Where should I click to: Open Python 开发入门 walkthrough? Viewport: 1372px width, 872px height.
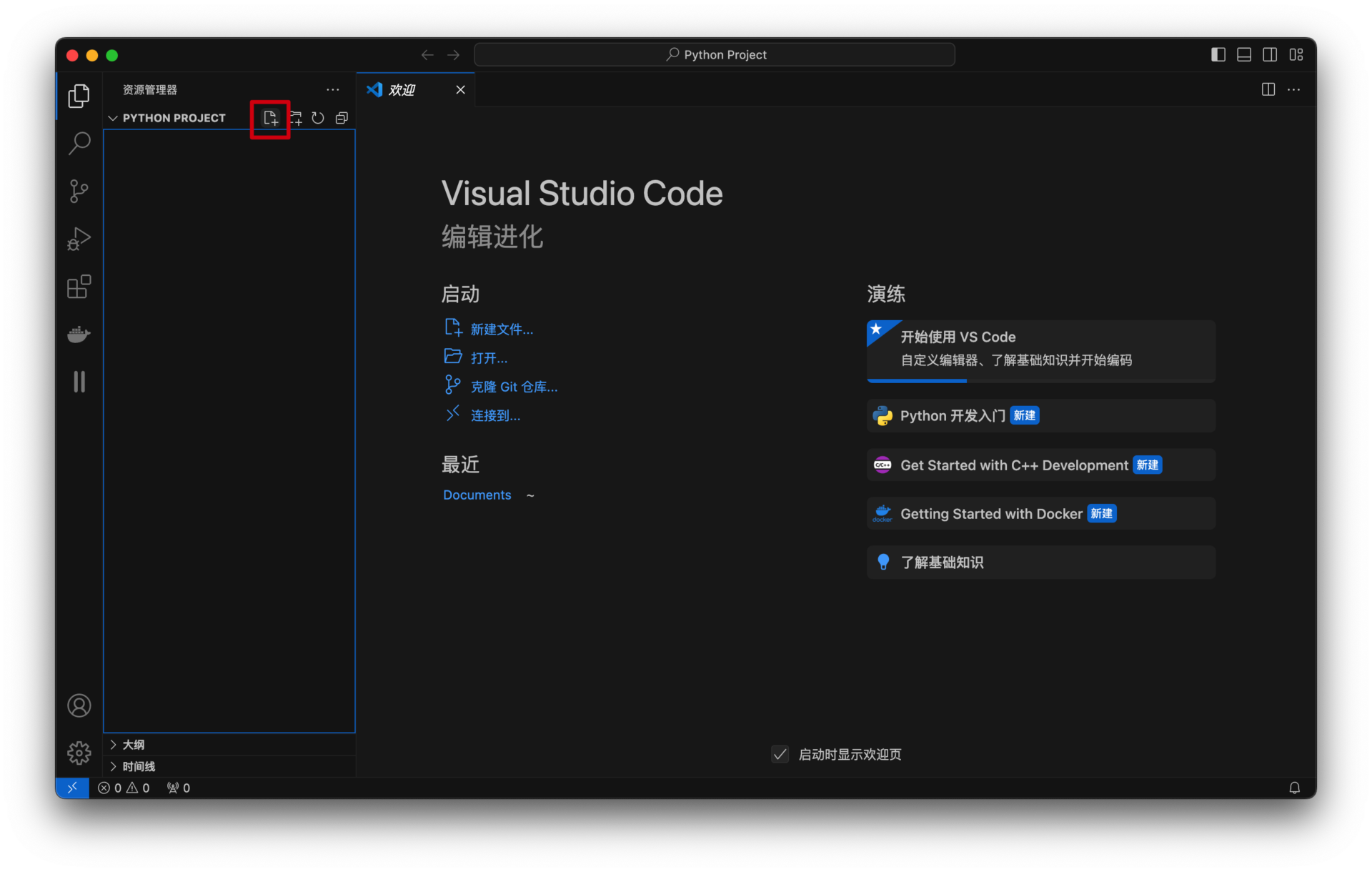point(1040,415)
